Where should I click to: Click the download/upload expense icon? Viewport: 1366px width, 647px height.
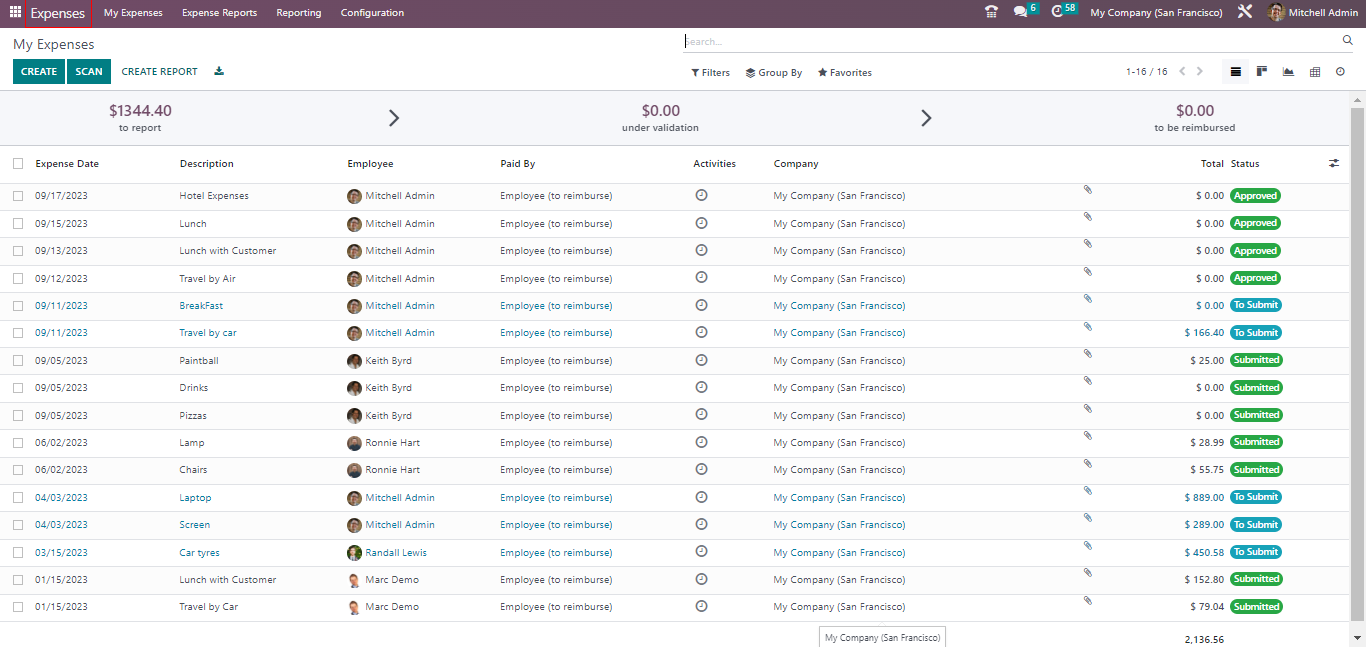[x=219, y=72]
